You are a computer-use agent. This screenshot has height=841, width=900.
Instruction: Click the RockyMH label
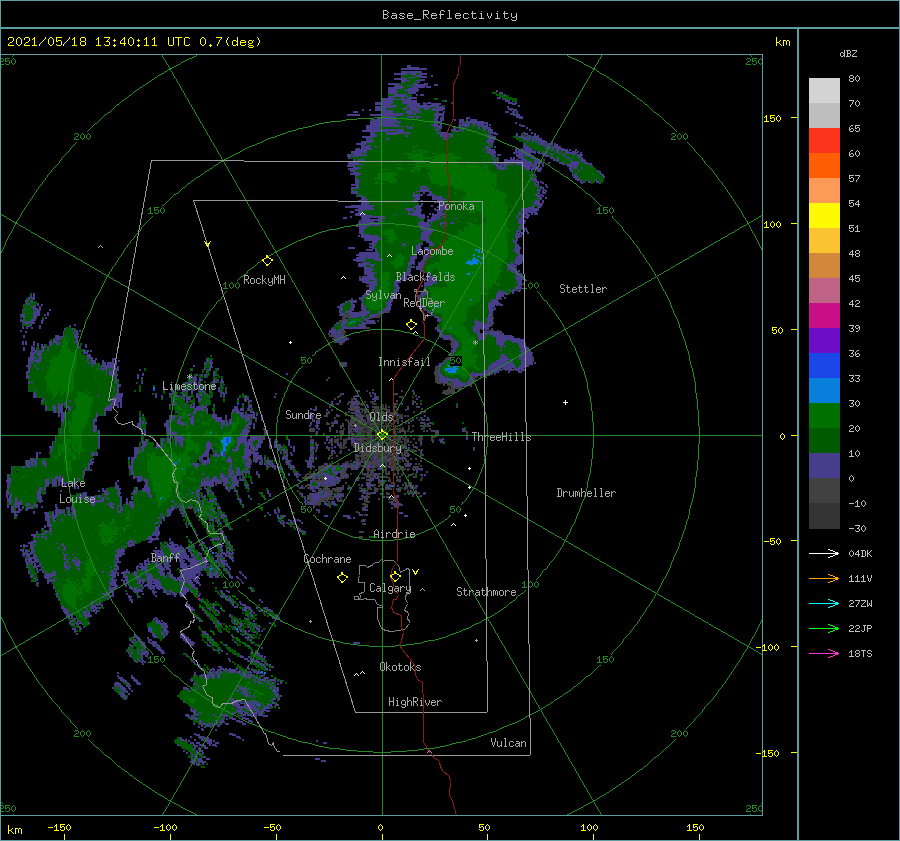click(x=264, y=280)
